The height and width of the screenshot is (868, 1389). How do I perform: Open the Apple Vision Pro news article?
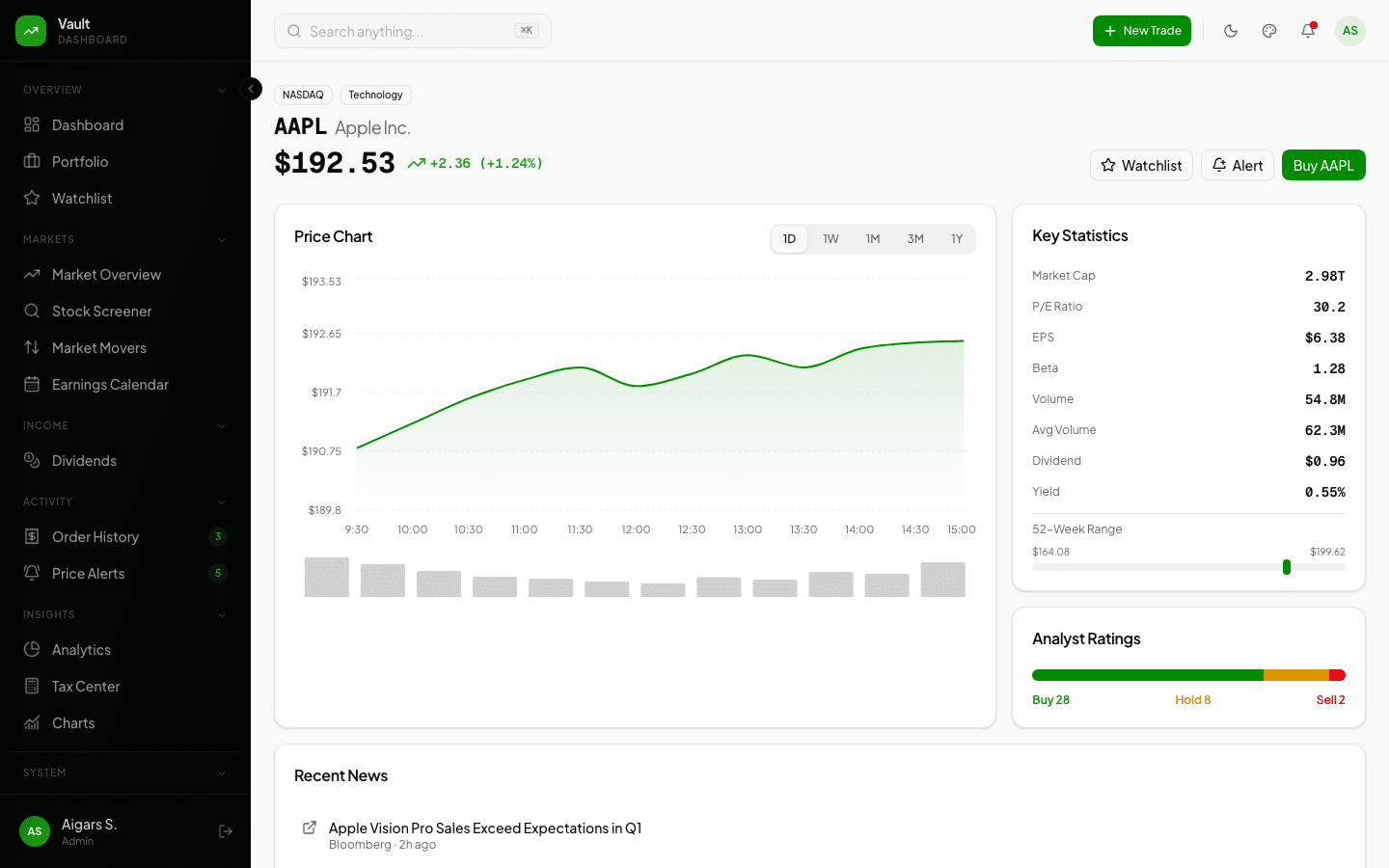(x=485, y=827)
